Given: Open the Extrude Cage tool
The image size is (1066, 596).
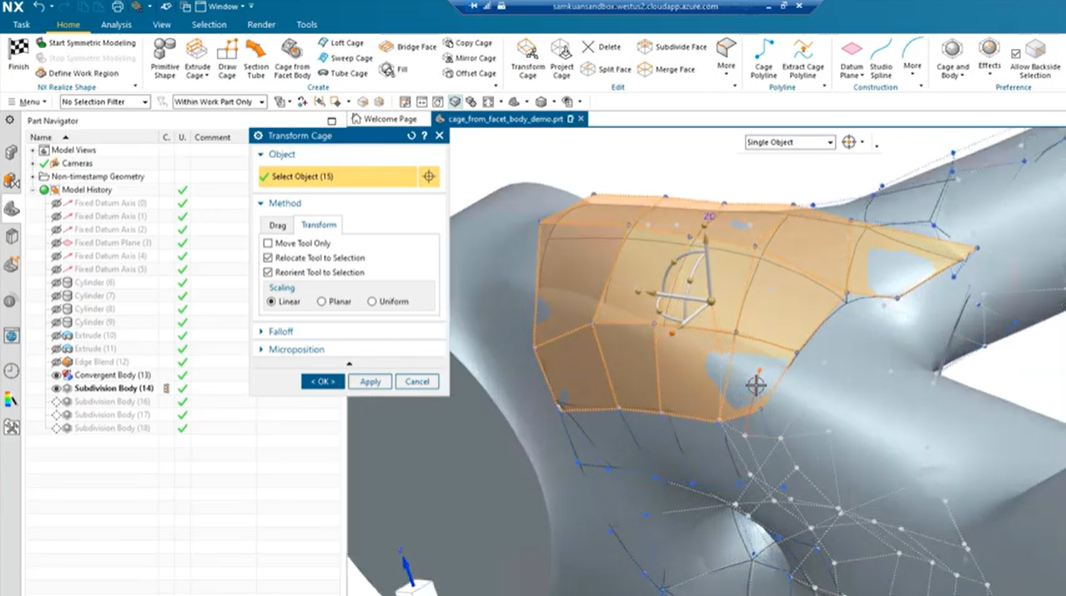Looking at the screenshot, I should pyautogui.click(x=197, y=58).
